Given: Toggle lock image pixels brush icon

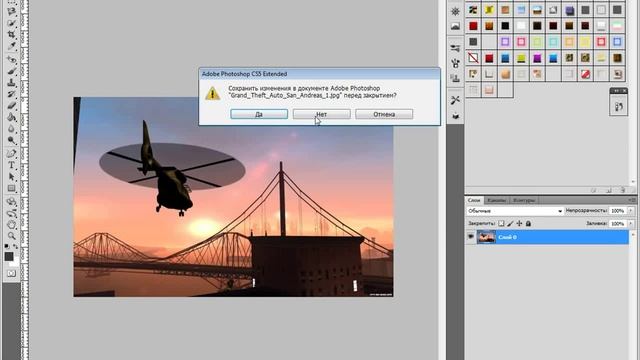Looking at the screenshot, I should coord(510,224).
